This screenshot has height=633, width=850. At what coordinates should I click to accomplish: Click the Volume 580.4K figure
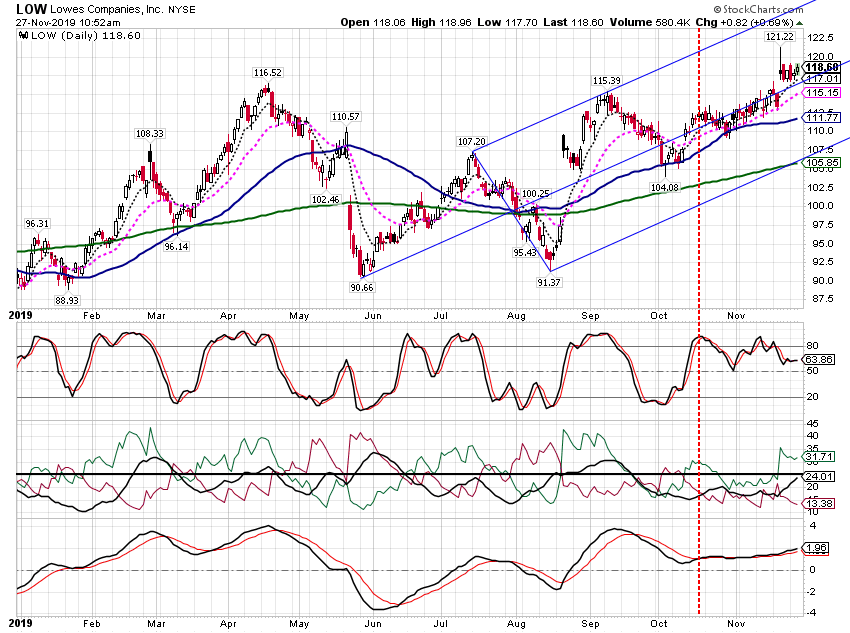[x=650, y=22]
